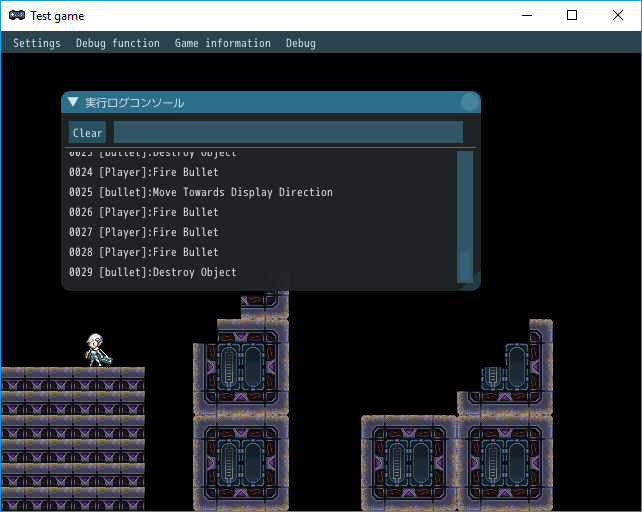Close the Test game window
This screenshot has height=512, width=642.
point(618,16)
